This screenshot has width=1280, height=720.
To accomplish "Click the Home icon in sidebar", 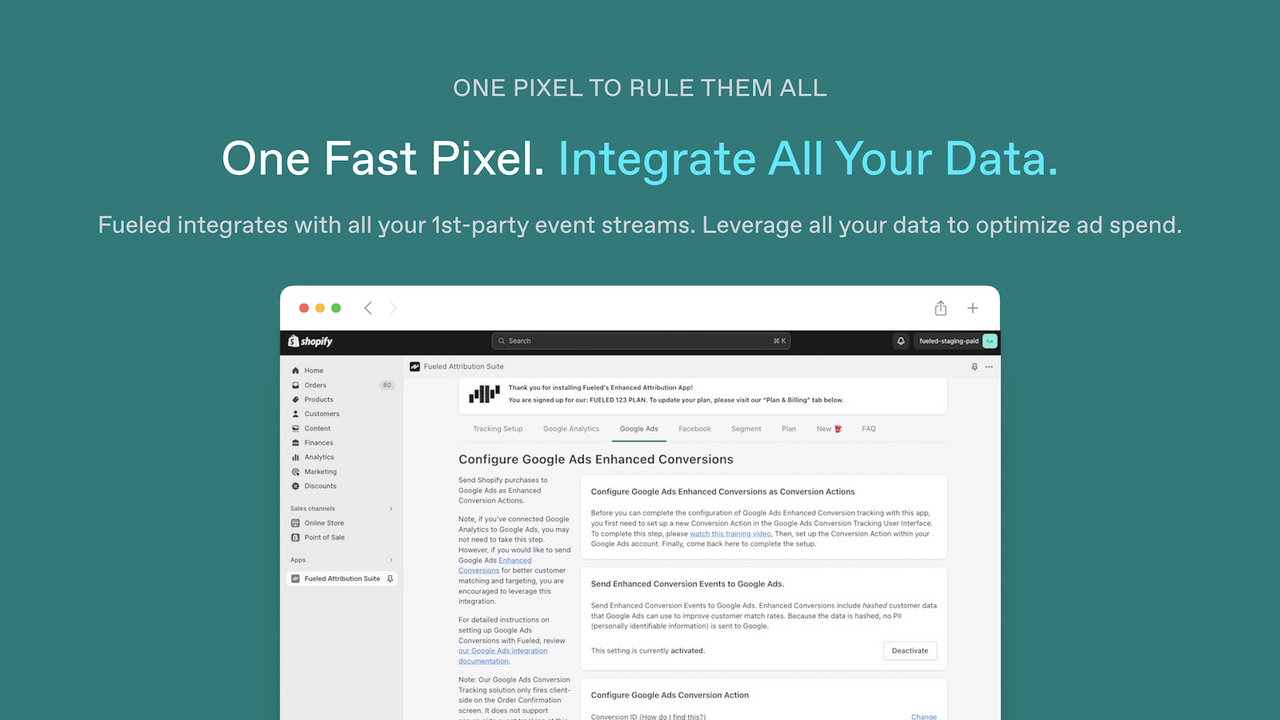I will tap(295, 371).
